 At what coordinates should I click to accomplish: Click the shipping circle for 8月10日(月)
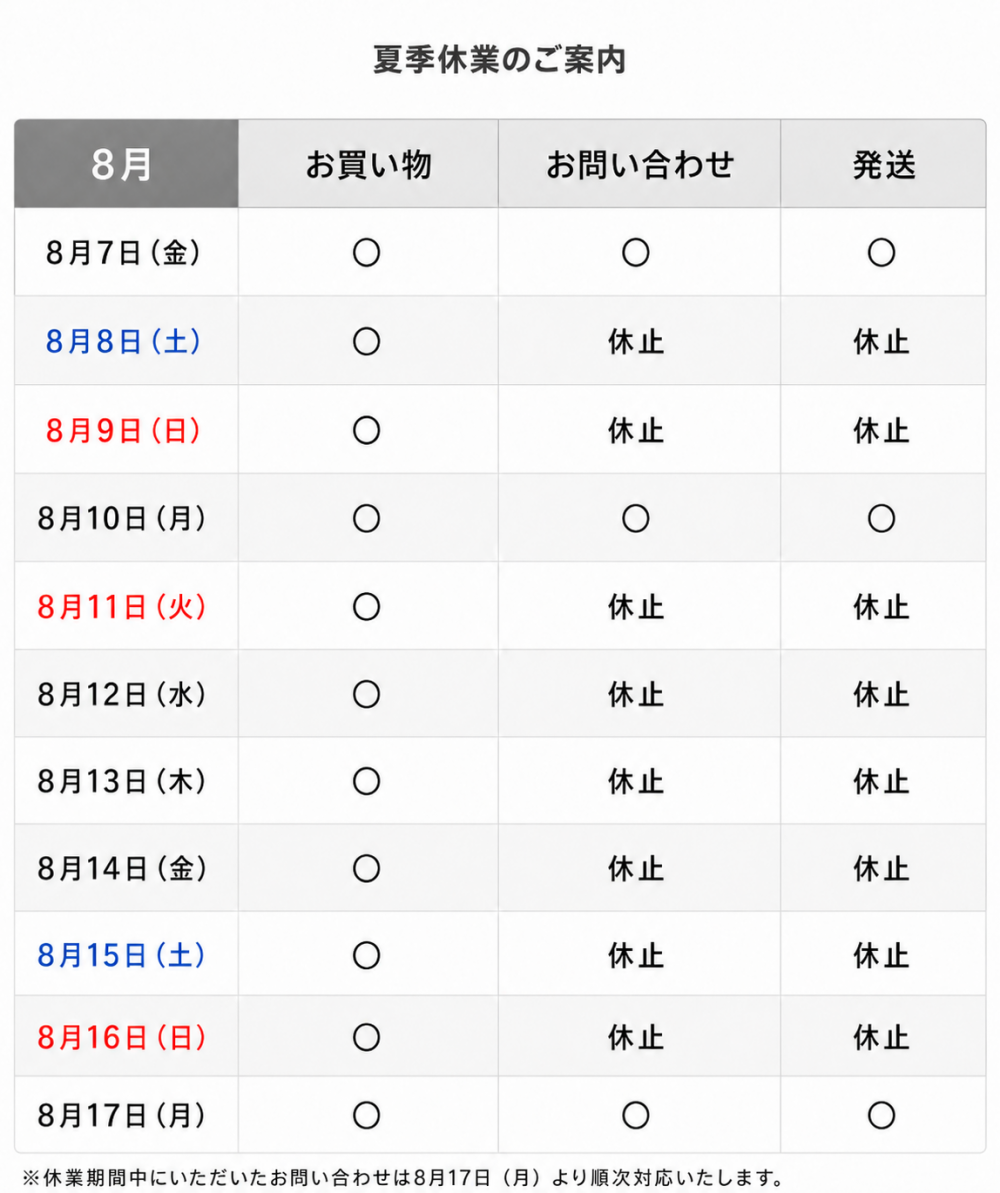pos(881,519)
